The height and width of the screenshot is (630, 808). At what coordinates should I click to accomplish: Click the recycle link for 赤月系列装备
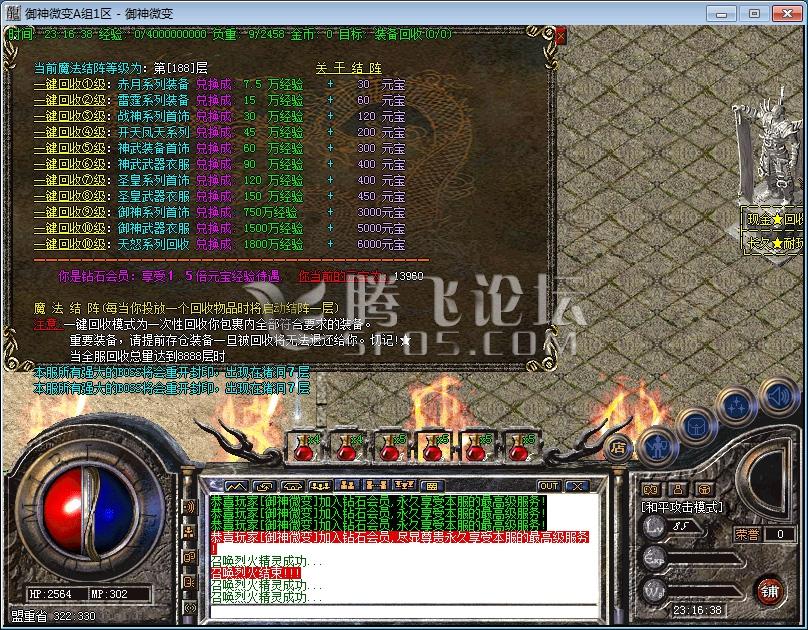click(70, 84)
